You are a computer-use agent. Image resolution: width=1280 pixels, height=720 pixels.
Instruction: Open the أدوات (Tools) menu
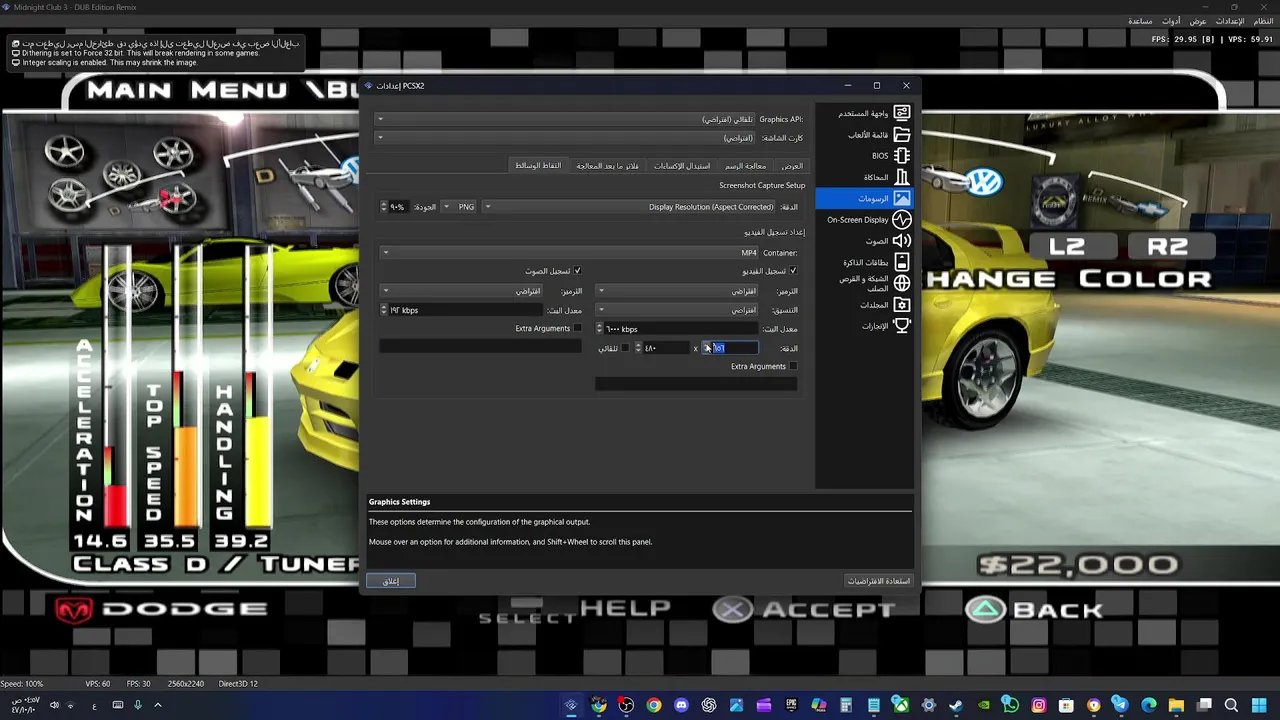[x=1171, y=21]
